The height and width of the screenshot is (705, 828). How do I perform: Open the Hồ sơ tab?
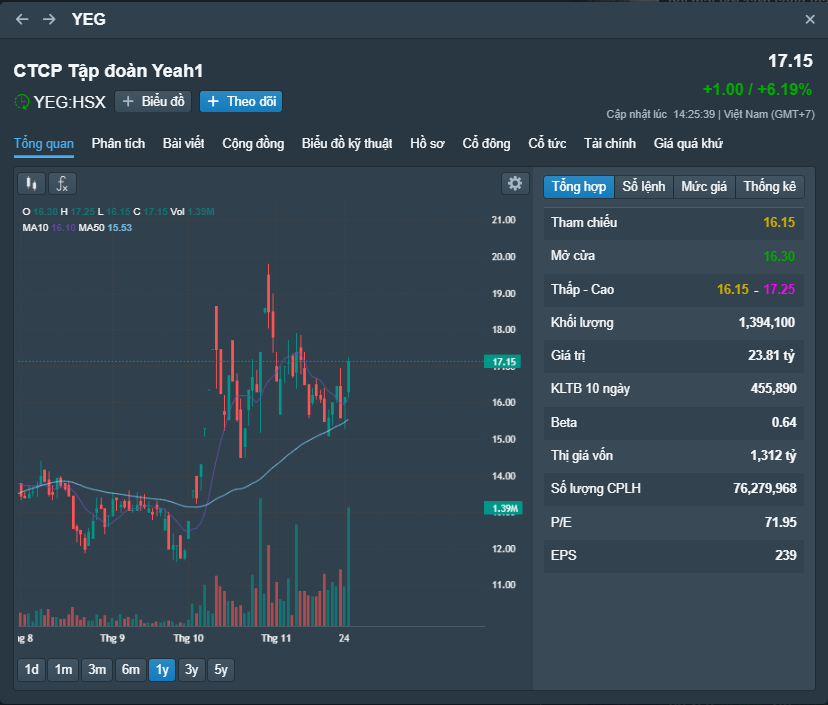[427, 144]
